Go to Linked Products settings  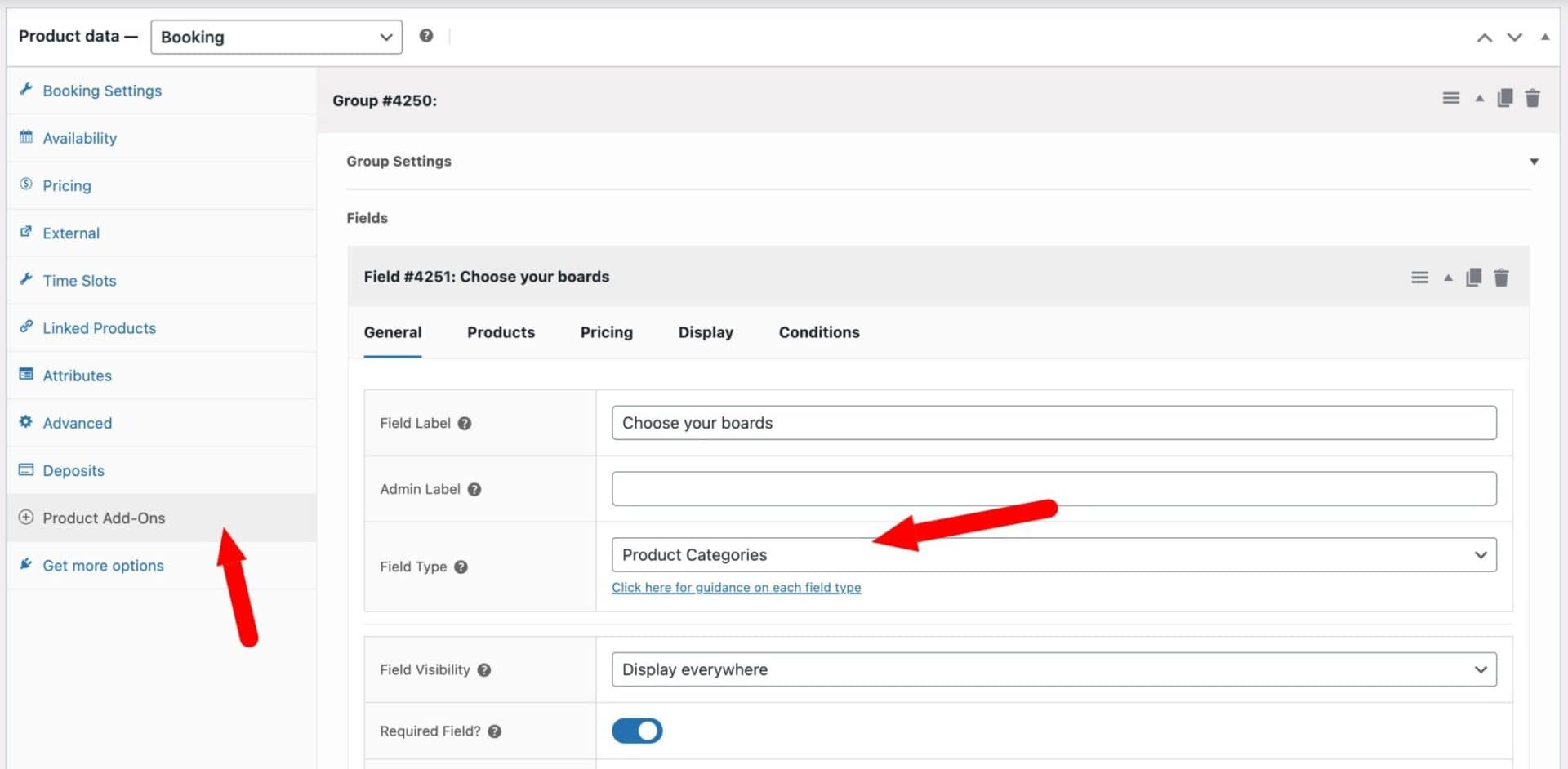(162, 327)
